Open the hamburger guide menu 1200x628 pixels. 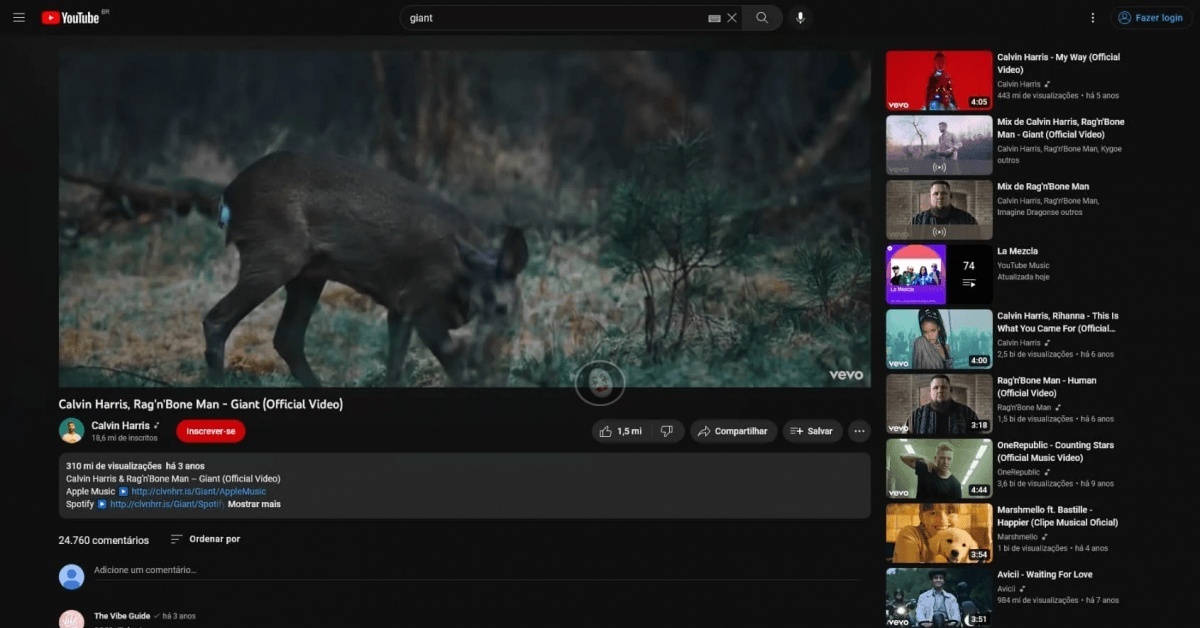tap(19, 18)
